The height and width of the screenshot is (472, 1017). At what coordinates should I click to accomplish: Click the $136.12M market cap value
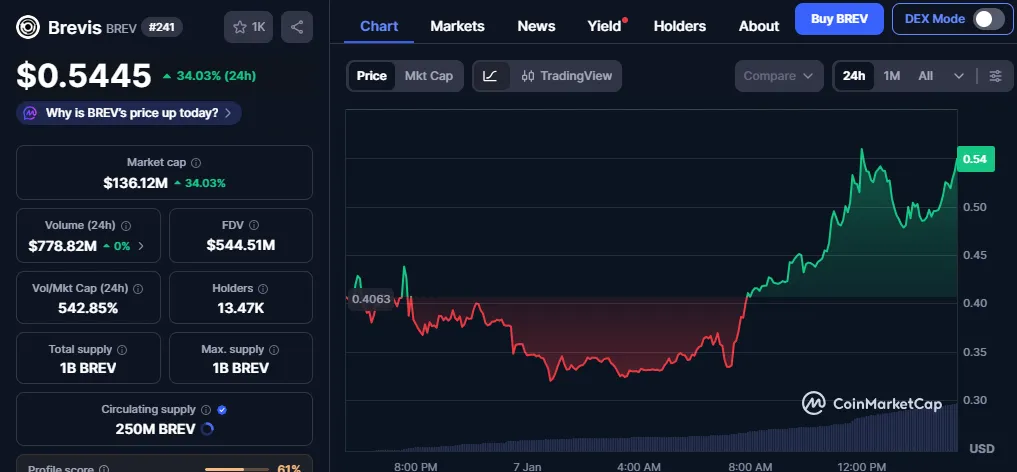(136, 183)
